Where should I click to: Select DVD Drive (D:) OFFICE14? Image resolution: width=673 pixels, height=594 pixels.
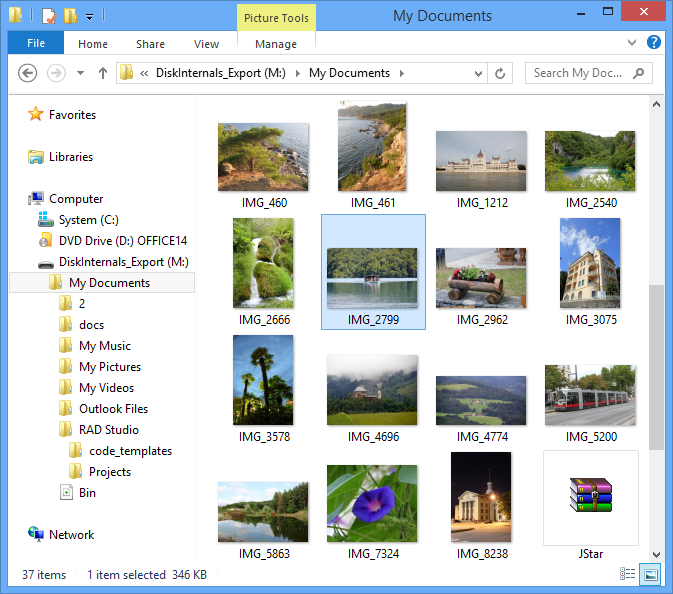click(122, 241)
